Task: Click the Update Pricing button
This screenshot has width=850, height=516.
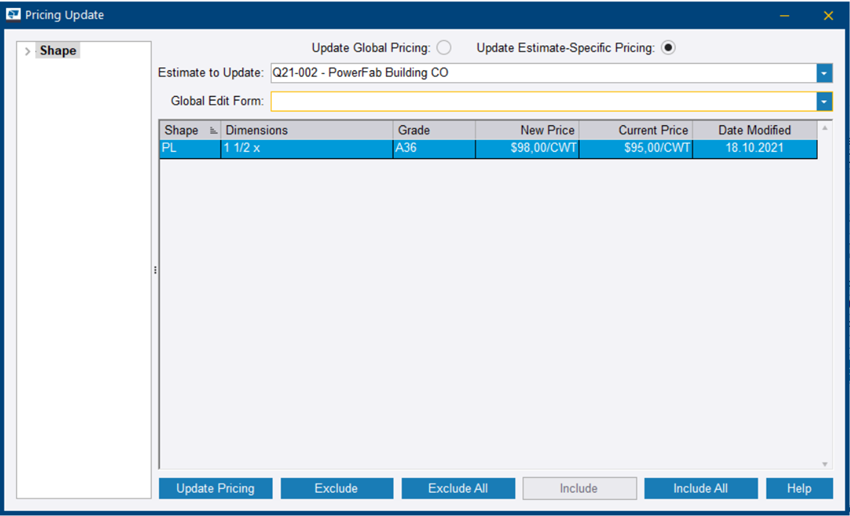Action: (x=215, y=488)
